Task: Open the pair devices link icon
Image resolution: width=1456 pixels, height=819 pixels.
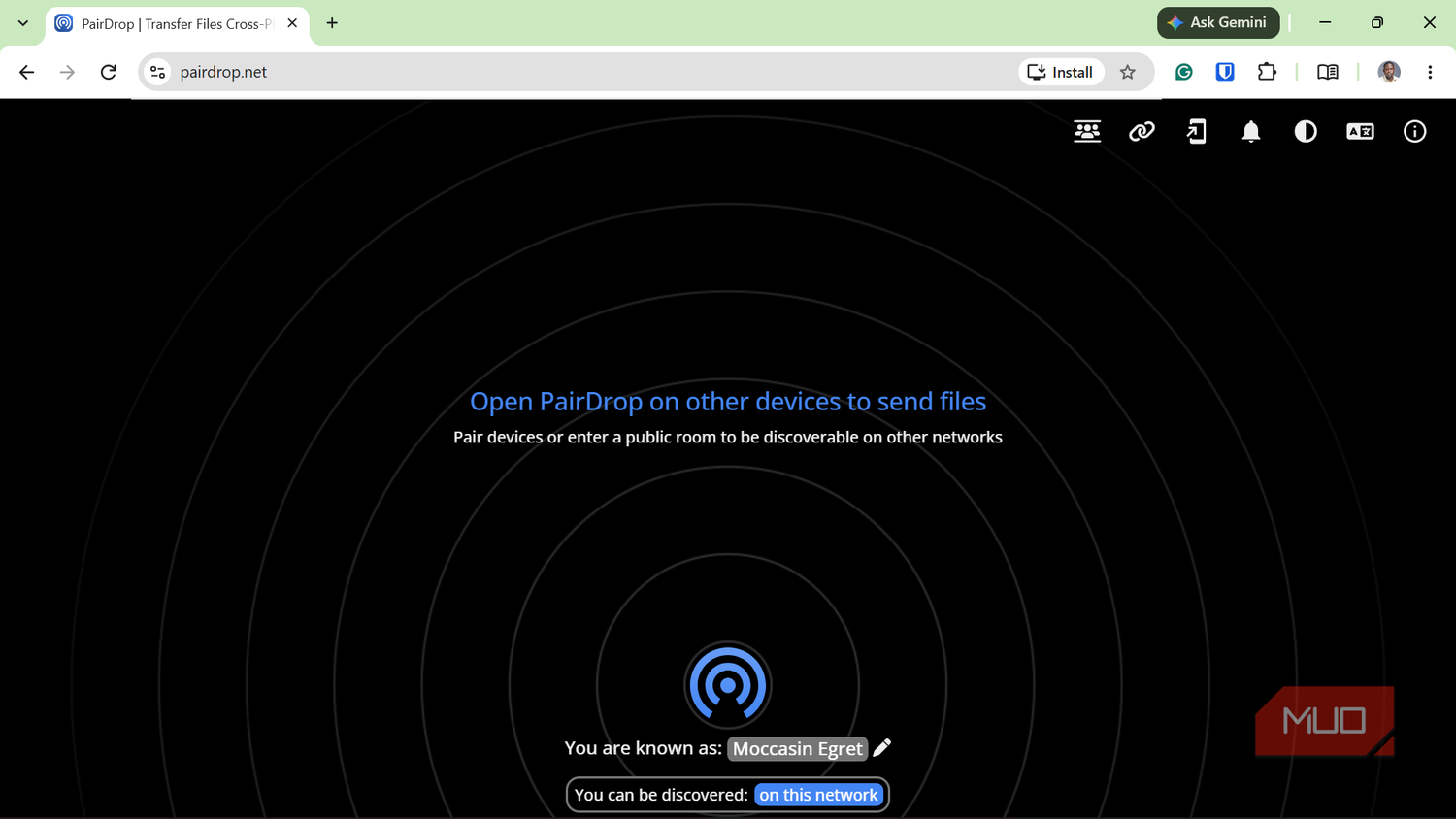Action: click(1142, 131)
